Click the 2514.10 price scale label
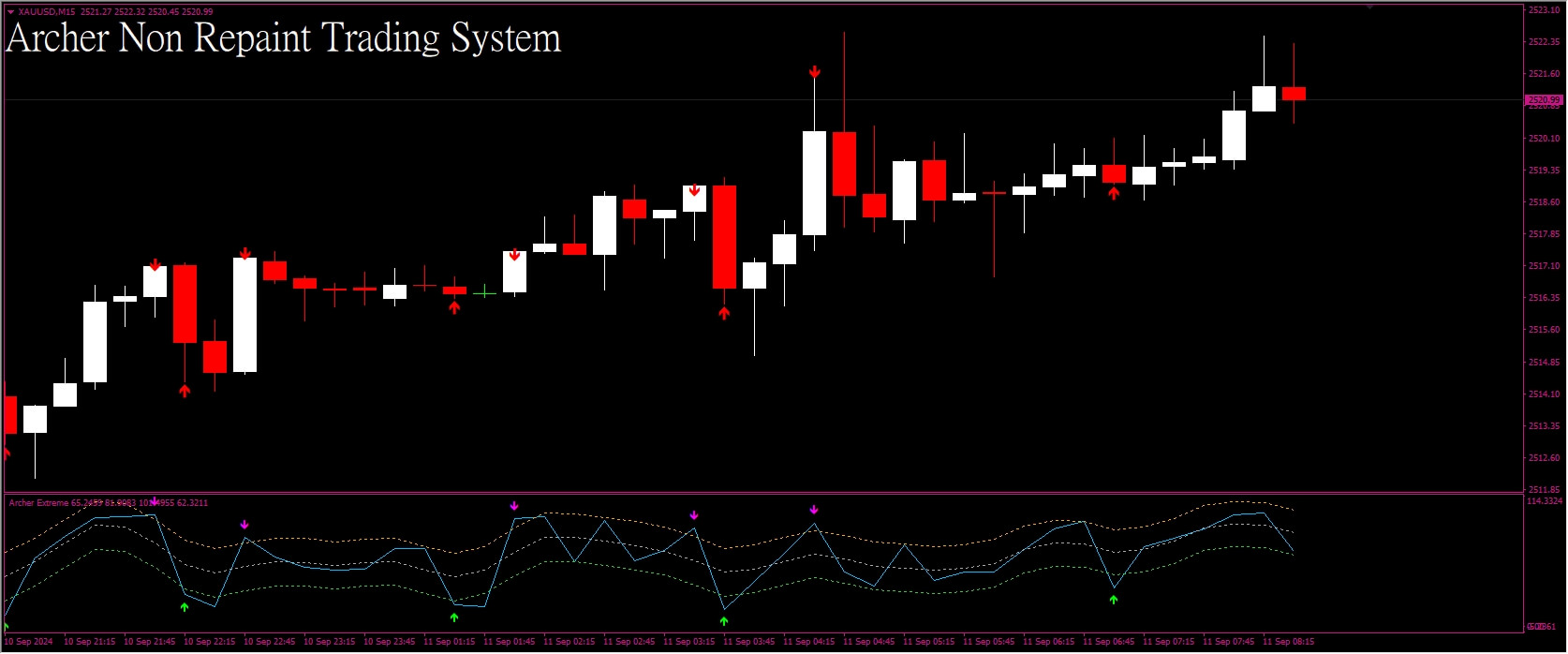This screenshot has width=1568, height=654. 1545,394
